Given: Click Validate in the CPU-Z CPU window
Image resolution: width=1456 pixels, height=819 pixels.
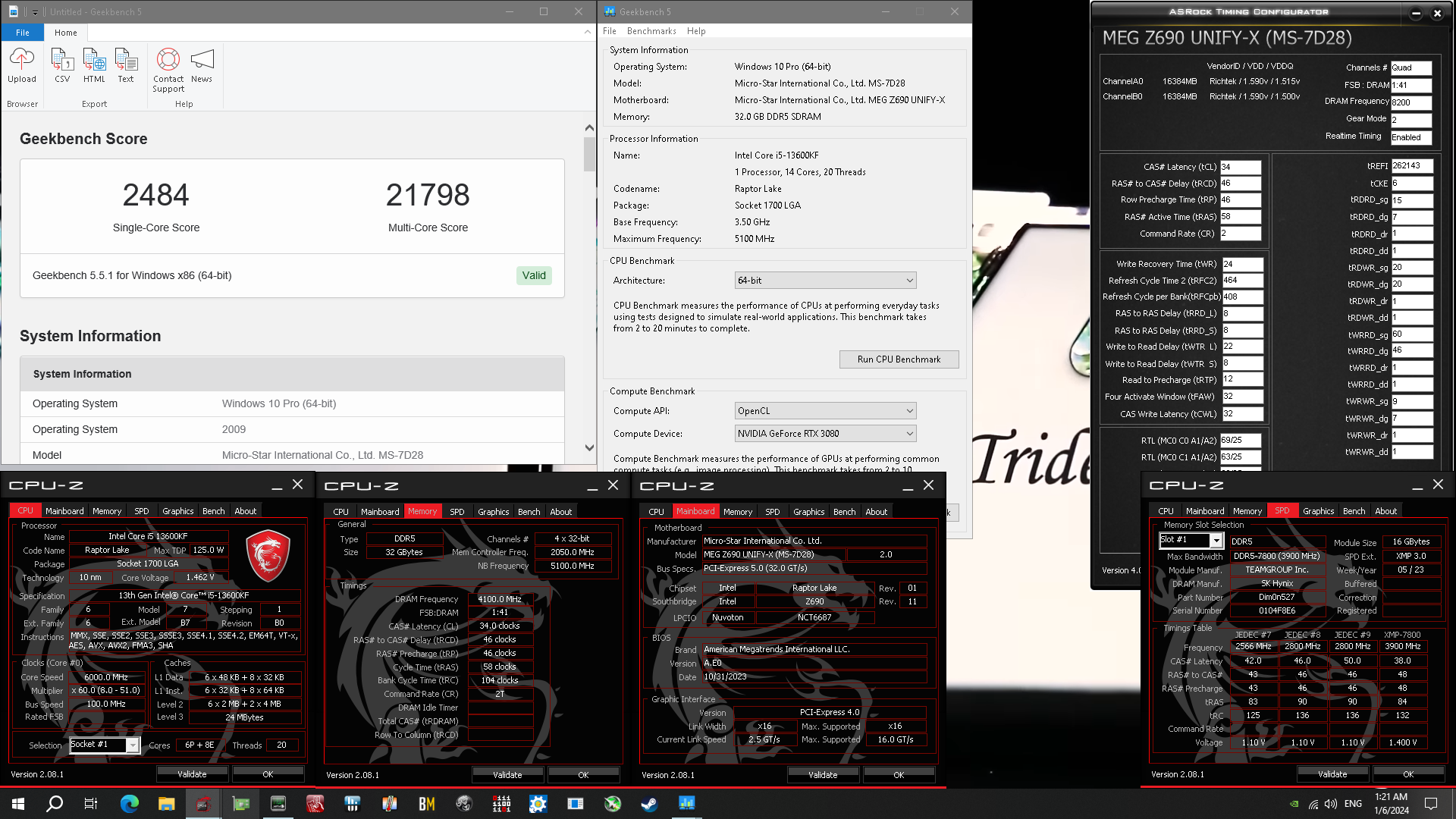Looking at the screenshot, I should 192,774.
